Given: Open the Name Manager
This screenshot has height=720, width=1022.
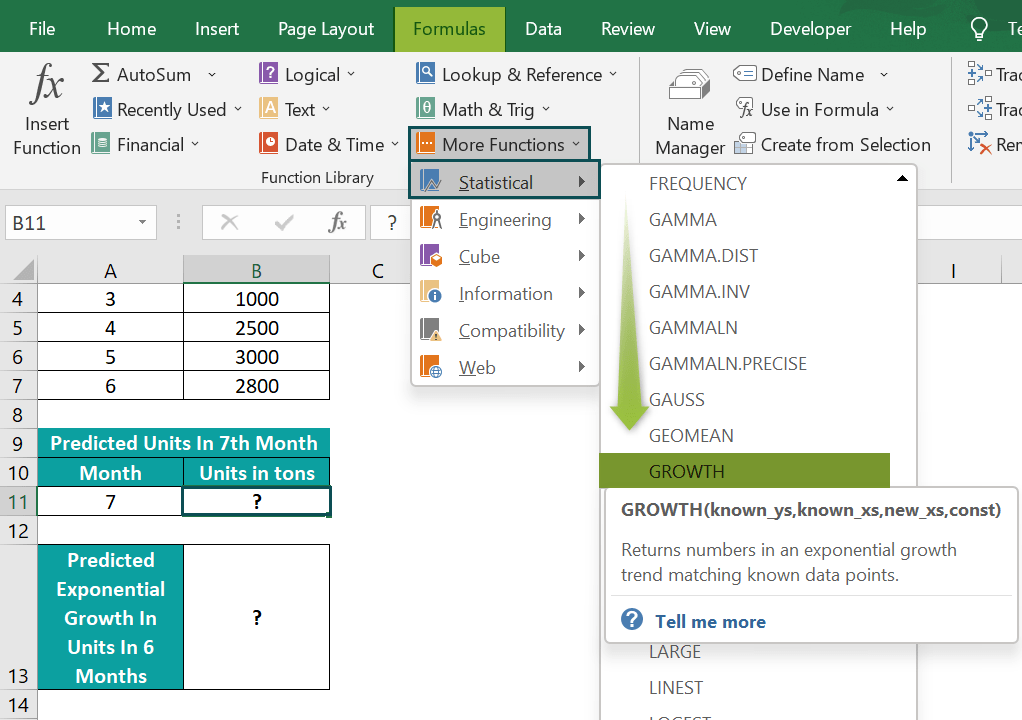Looking at the screenshot, I should pyautogui.click(x=689, y=108).
